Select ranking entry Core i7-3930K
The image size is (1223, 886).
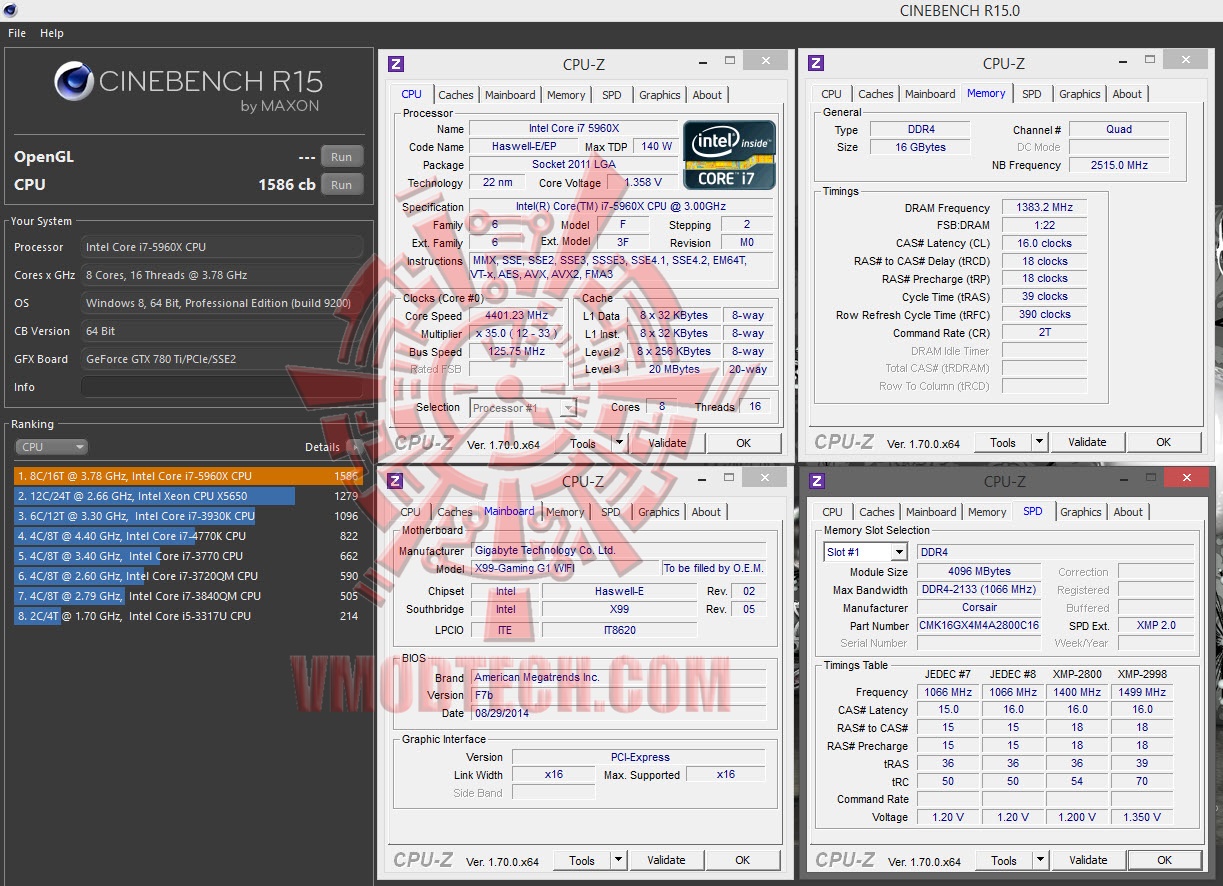pos(187,516)
